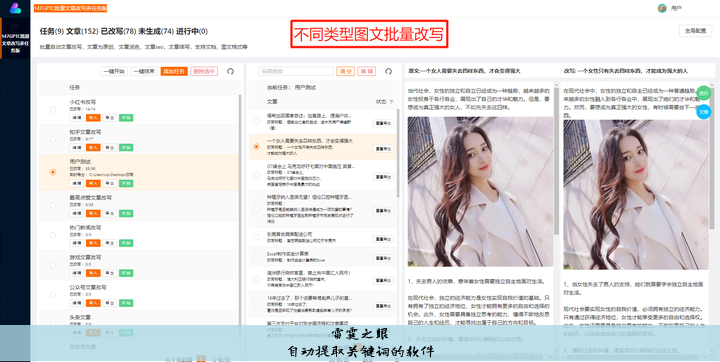Screen dimensions: 720x362
Task: Click 导出 button for 用户测试 task
Action: [x=110, y=183]
